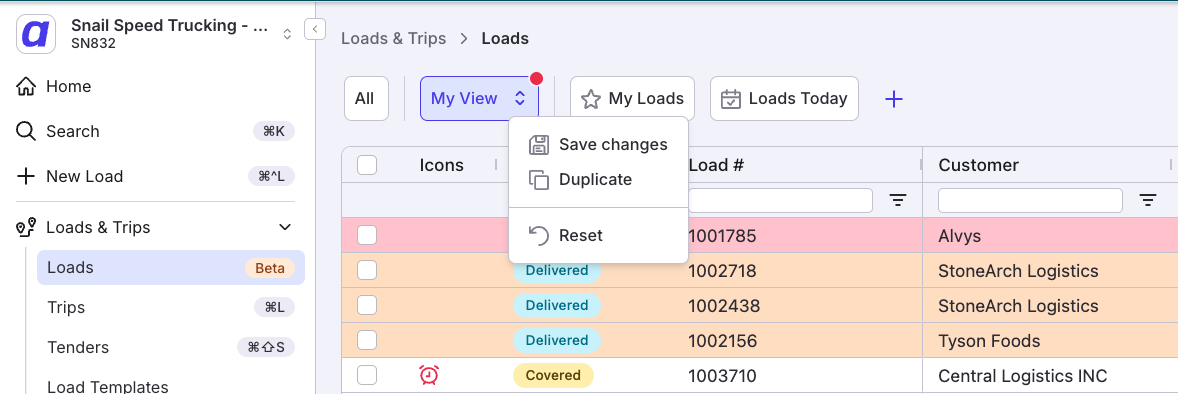Click the star icon on My Loads
Screen dimensions: 1178x394
click(591, 99)
